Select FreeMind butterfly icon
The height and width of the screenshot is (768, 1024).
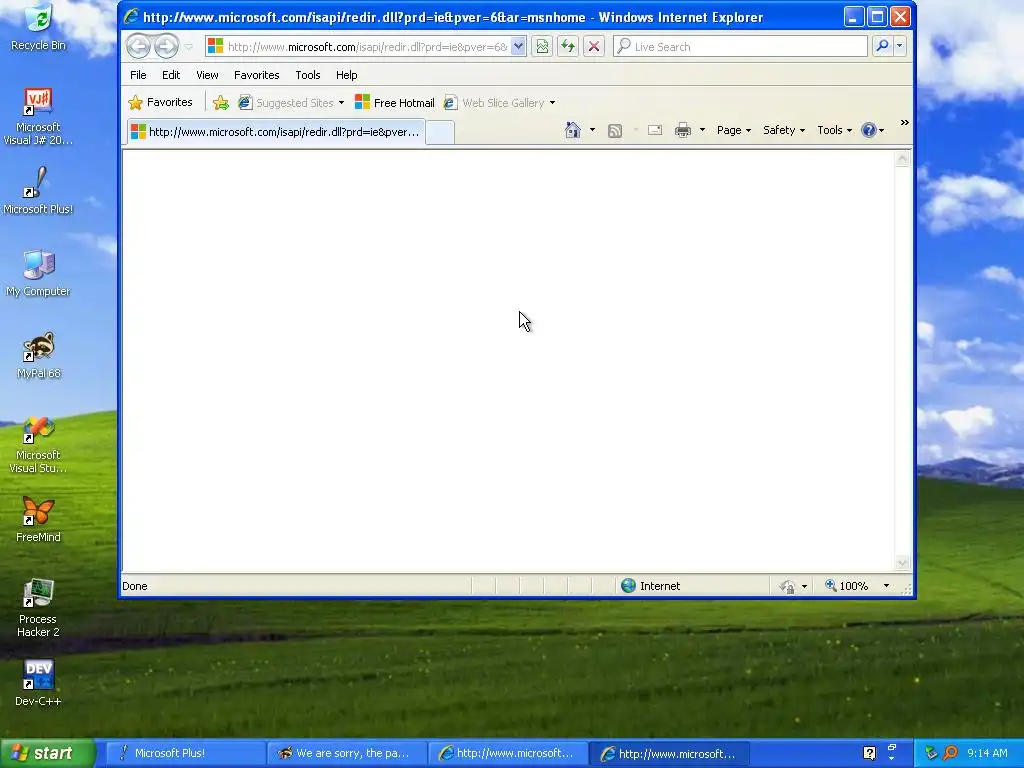(x=38, y=519)
